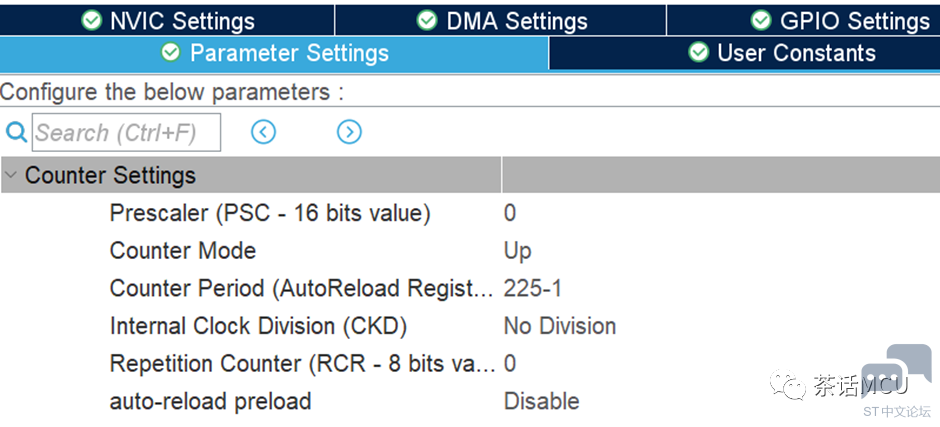Edit the Repetition Counter RCR value
940x427 pixels.
[x=719, y=363]
